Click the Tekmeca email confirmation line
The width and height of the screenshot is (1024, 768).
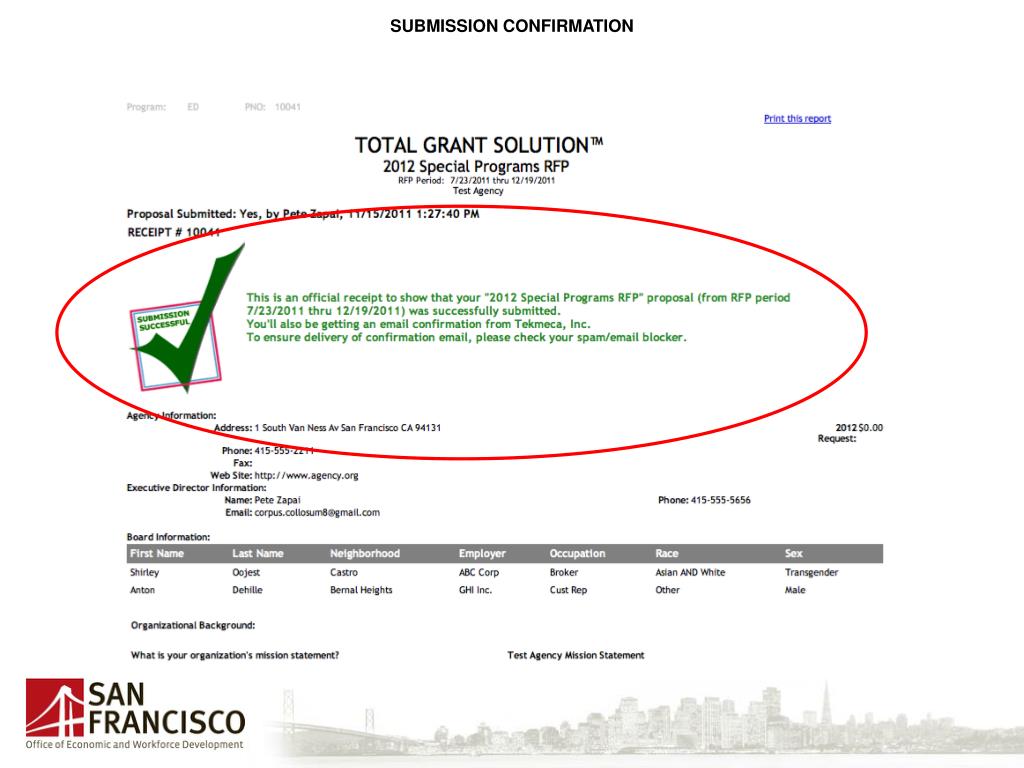point(418,324)
